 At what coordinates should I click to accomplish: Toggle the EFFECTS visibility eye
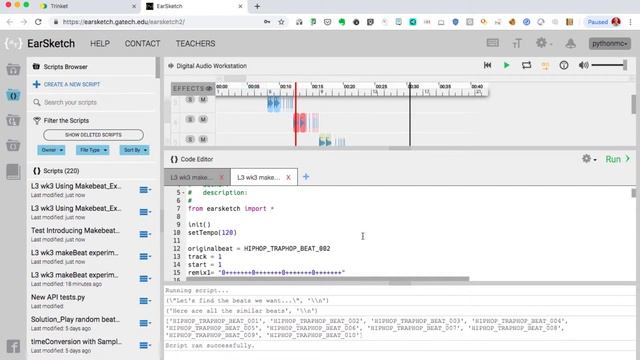[209, 88]
